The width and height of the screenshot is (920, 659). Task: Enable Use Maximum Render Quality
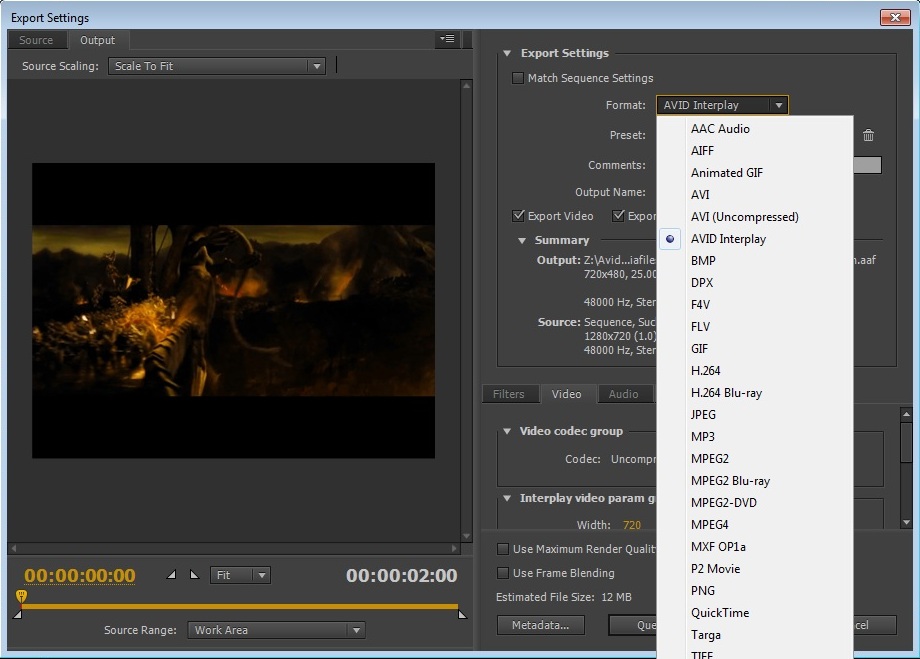503,549
